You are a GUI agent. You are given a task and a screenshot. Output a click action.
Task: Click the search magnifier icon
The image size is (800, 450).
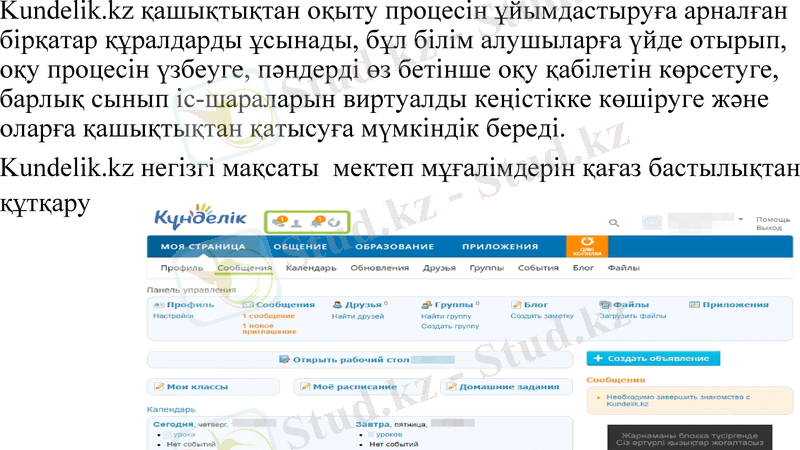(611, 223)
